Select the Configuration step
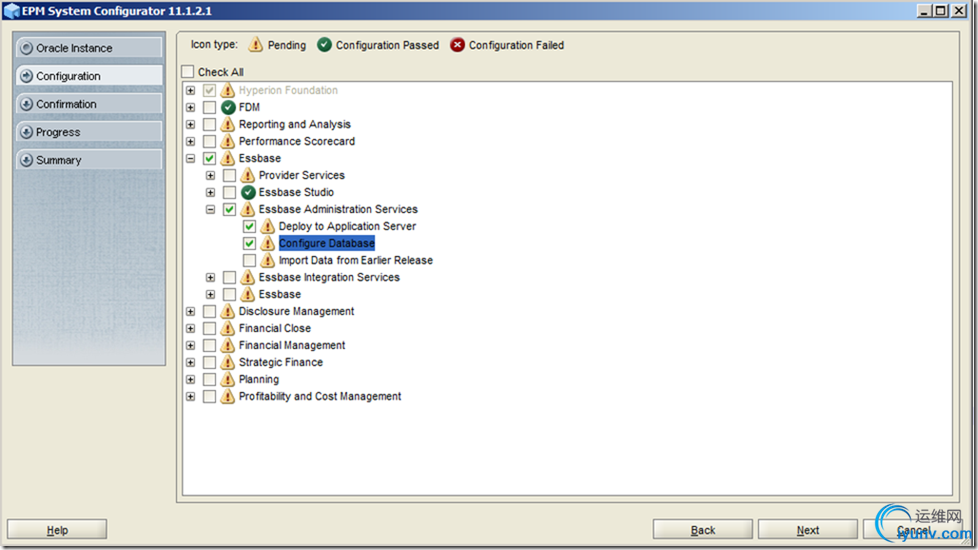The image size is (978, 550). [x=89, y=76]
